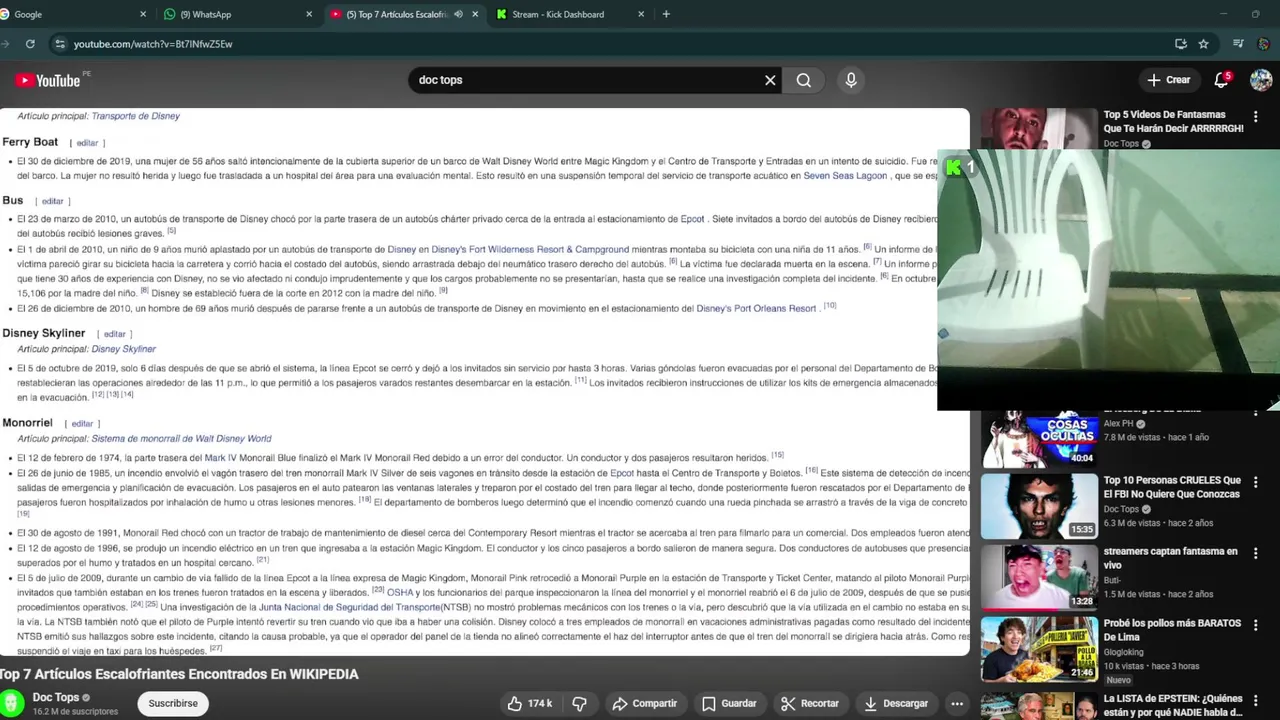1280x720 pixels.
Task: Click Kick logo in floating camera overlay
Action: coord(953,168)
